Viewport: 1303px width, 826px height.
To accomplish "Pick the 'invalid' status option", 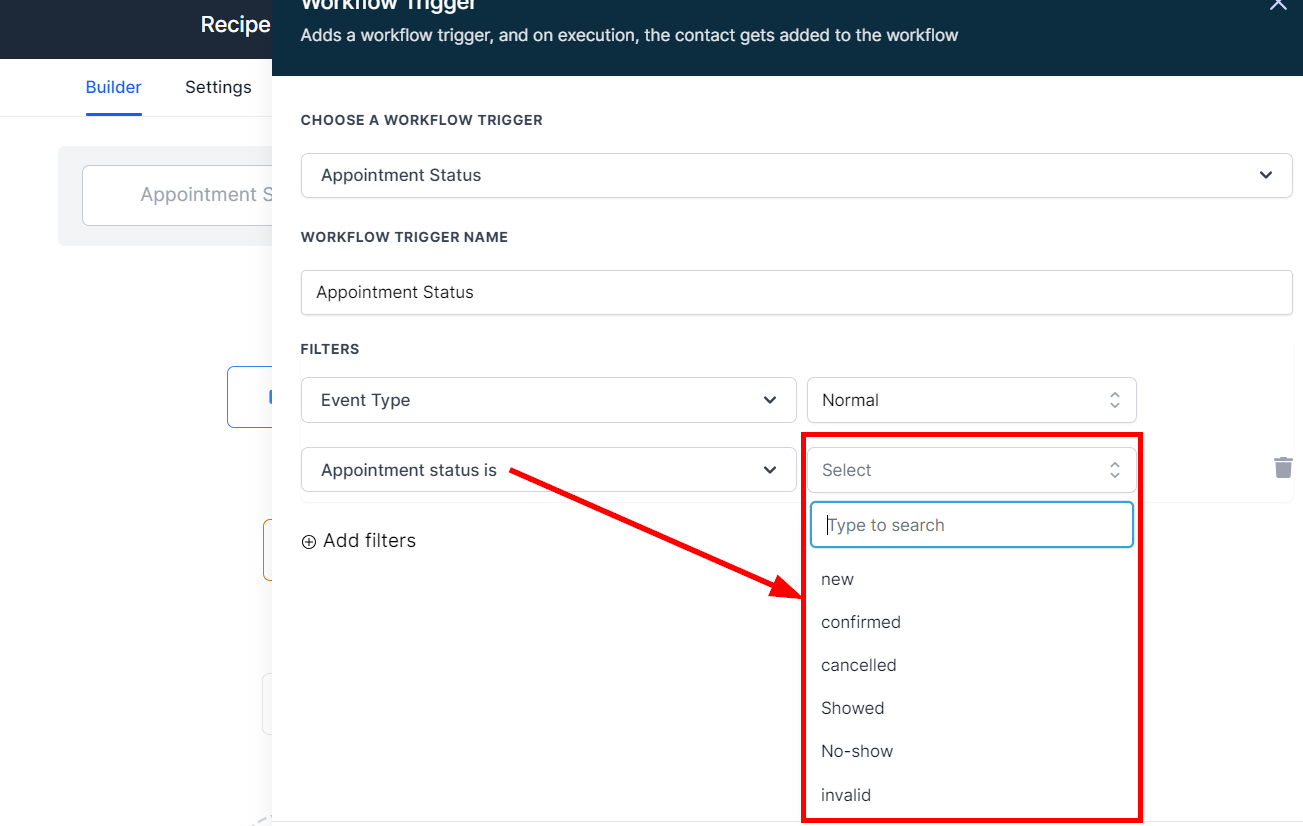I will tap(846, 795).
